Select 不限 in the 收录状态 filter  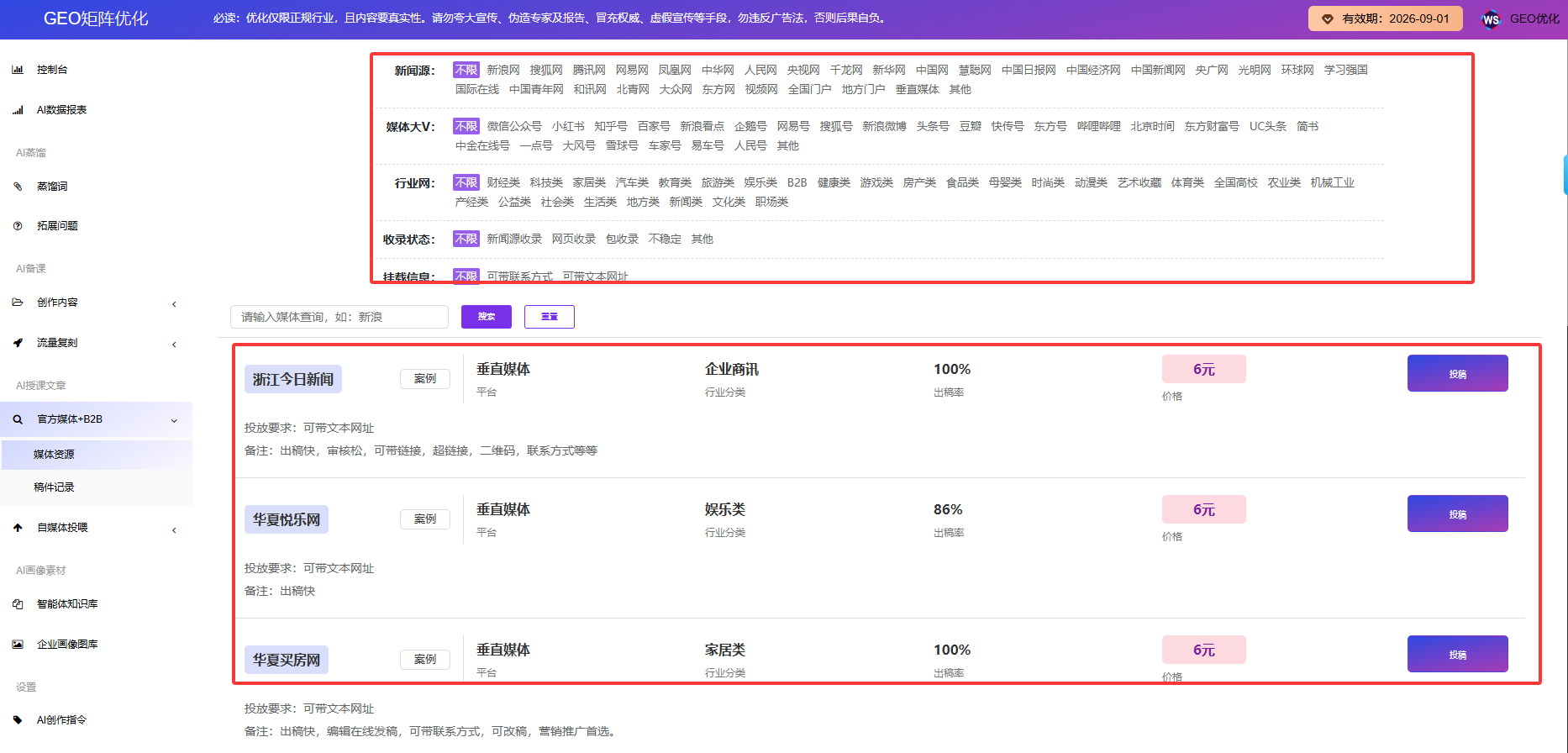[x=466, y=239]
